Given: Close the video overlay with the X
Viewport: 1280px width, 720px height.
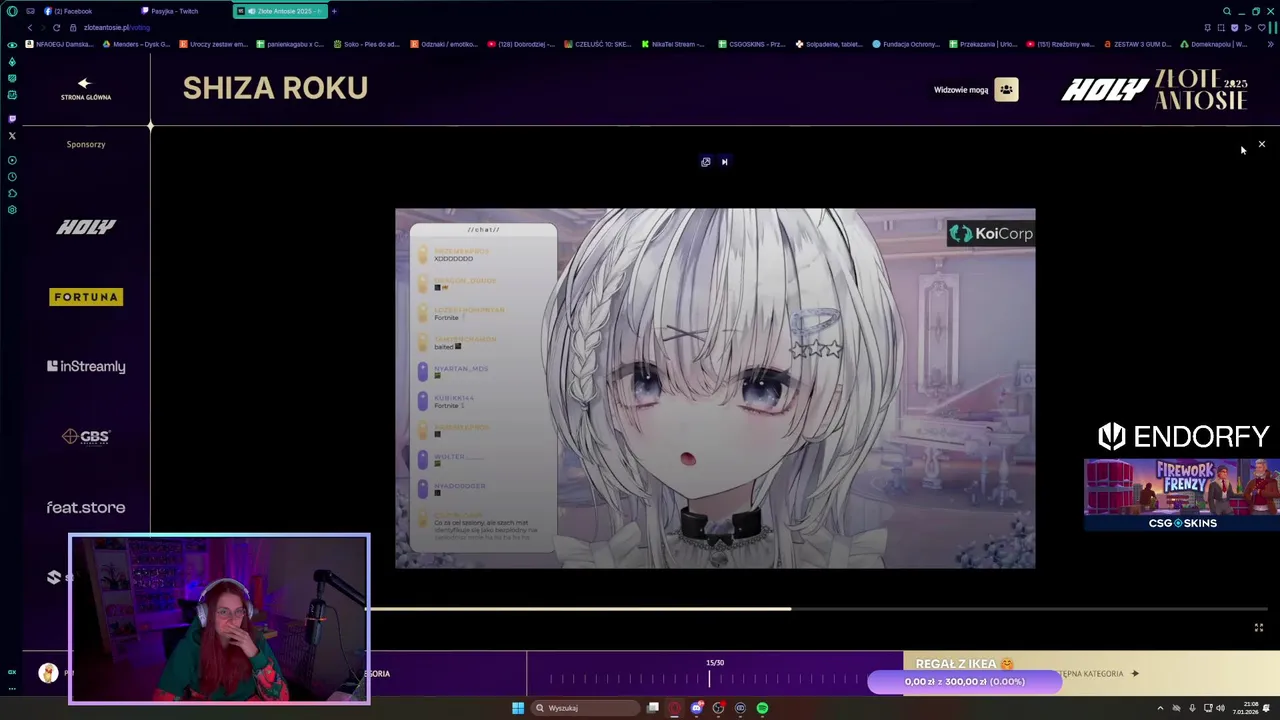Looking at the screenshot, I should pos(1262,145).
